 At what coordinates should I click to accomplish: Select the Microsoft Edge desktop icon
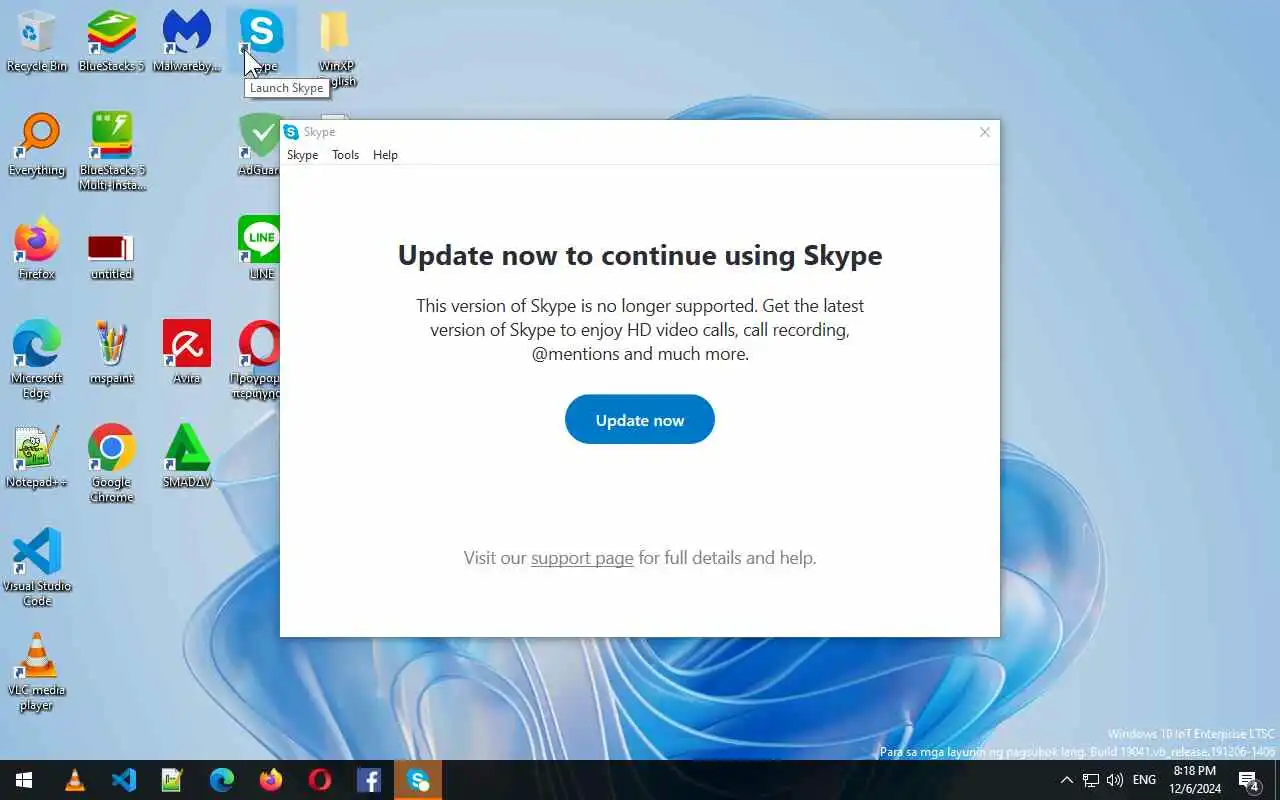pos(37,360)
